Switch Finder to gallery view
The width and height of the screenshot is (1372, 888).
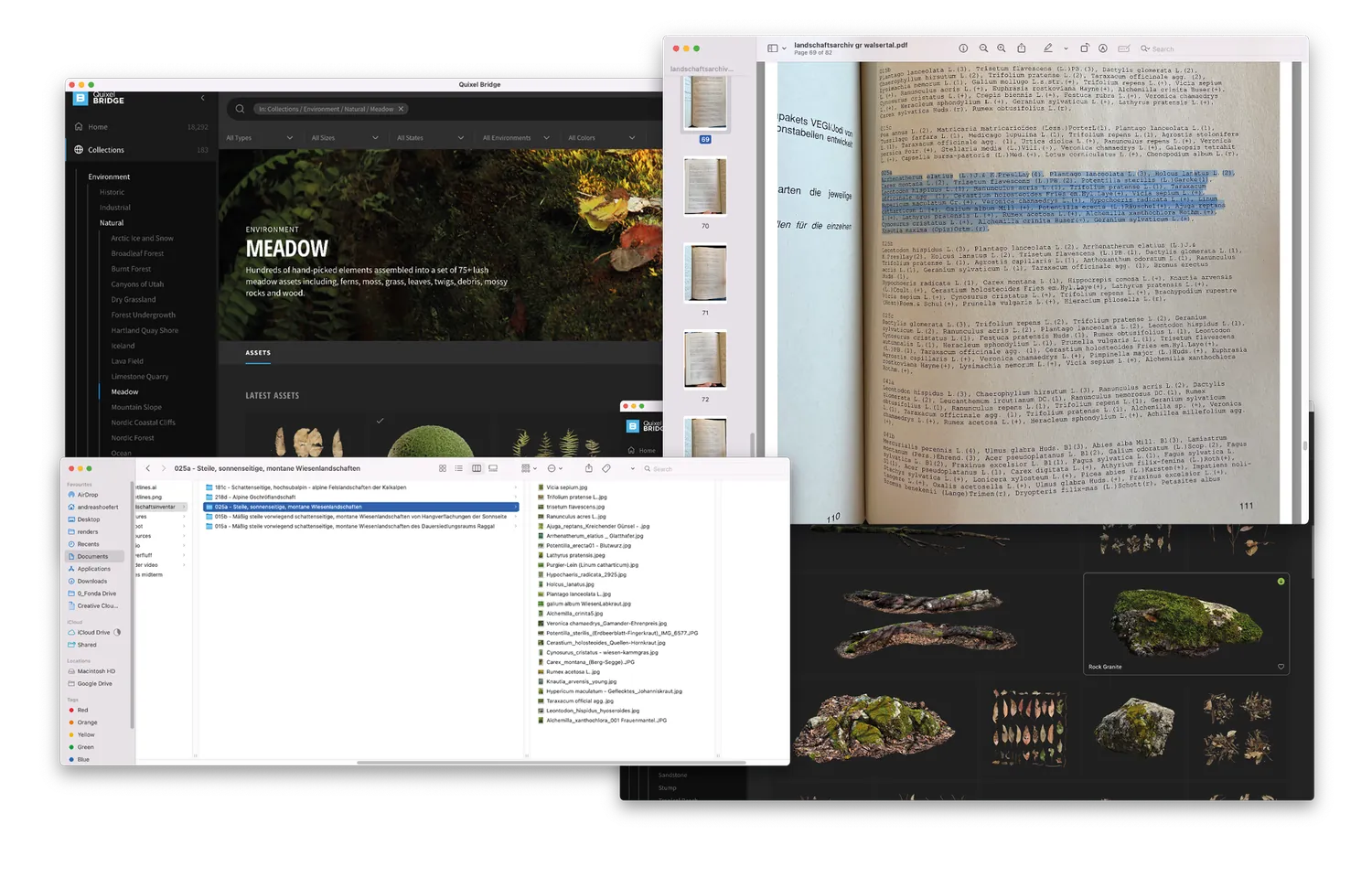pyautogui.click(x=493, y=468)
